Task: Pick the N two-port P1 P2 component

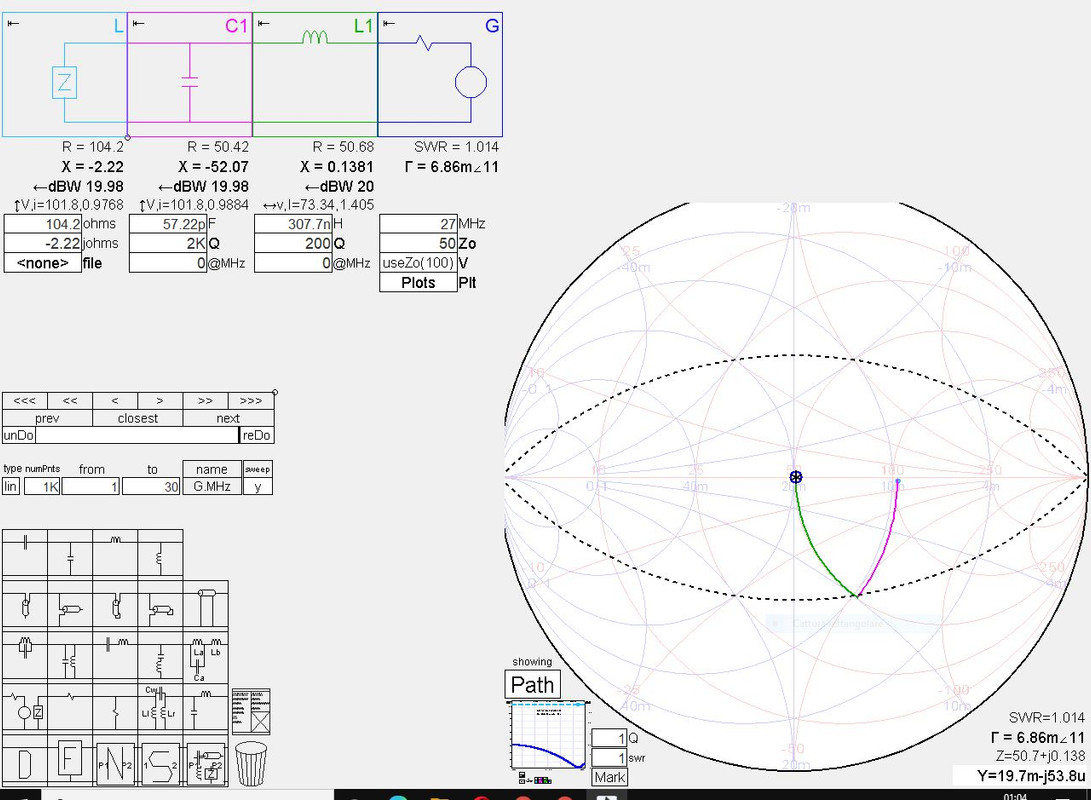Action: tap(116, 764)
